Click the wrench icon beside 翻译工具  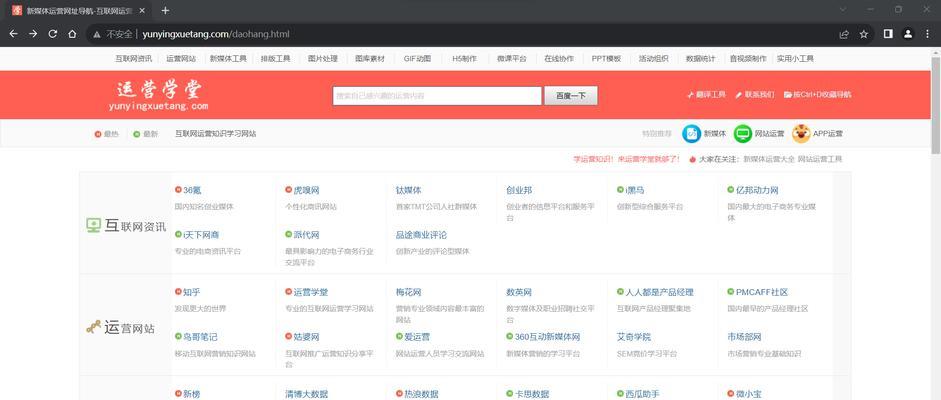pyautogui.click(x=691, y=95)
